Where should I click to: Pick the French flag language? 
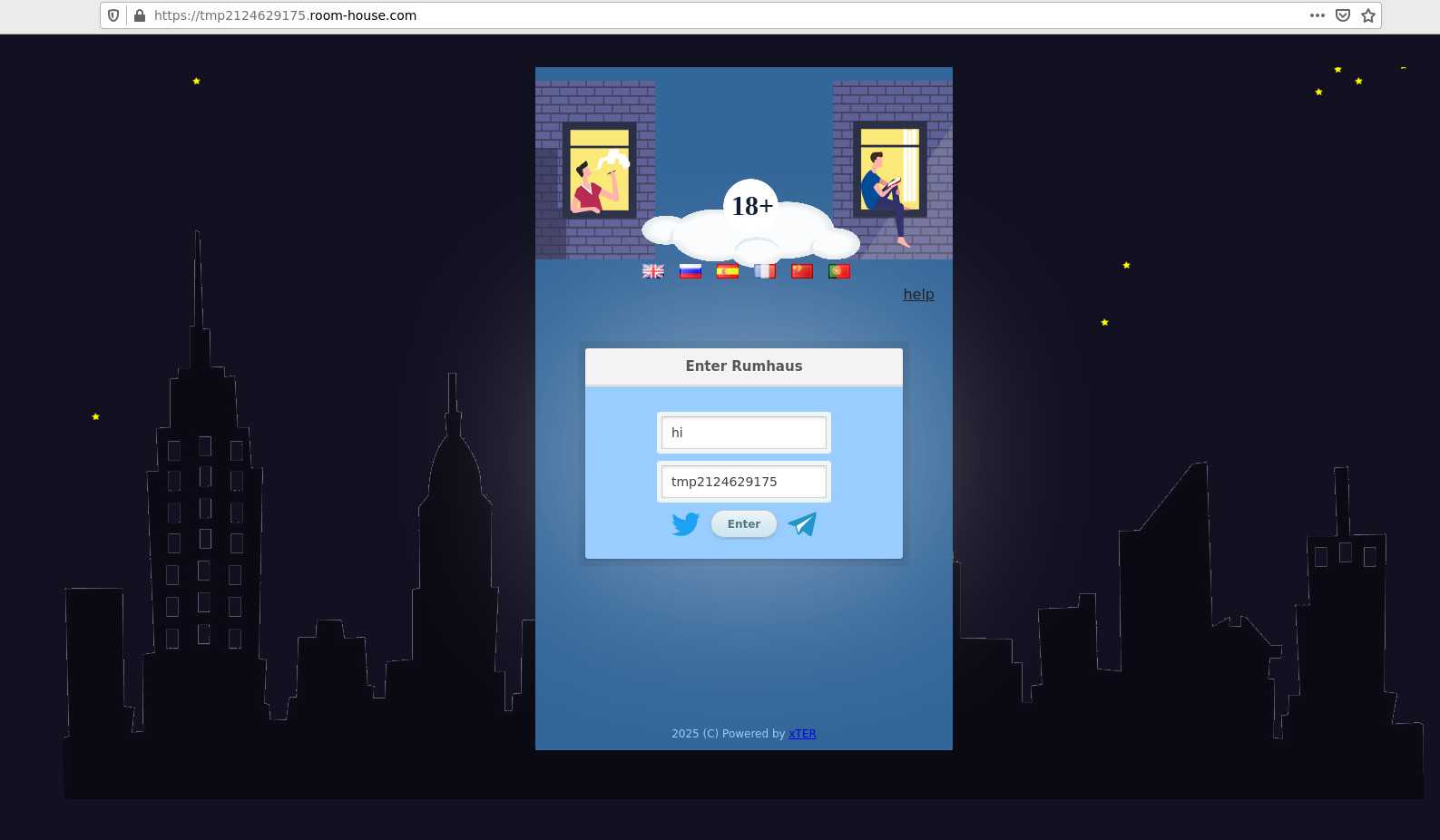765,271
